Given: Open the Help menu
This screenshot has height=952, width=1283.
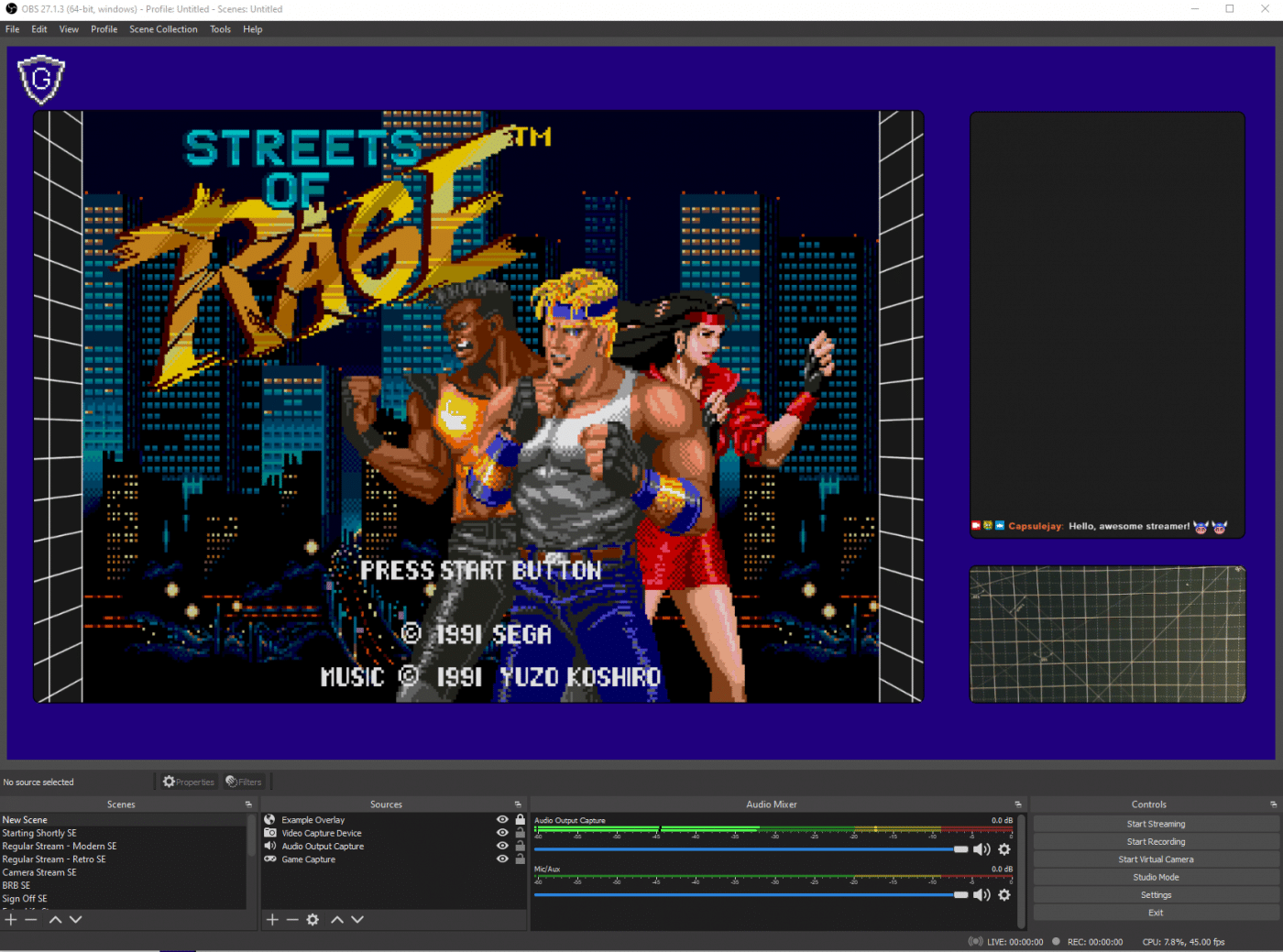Looking at the screenshot, I should (x=253, y=29).
